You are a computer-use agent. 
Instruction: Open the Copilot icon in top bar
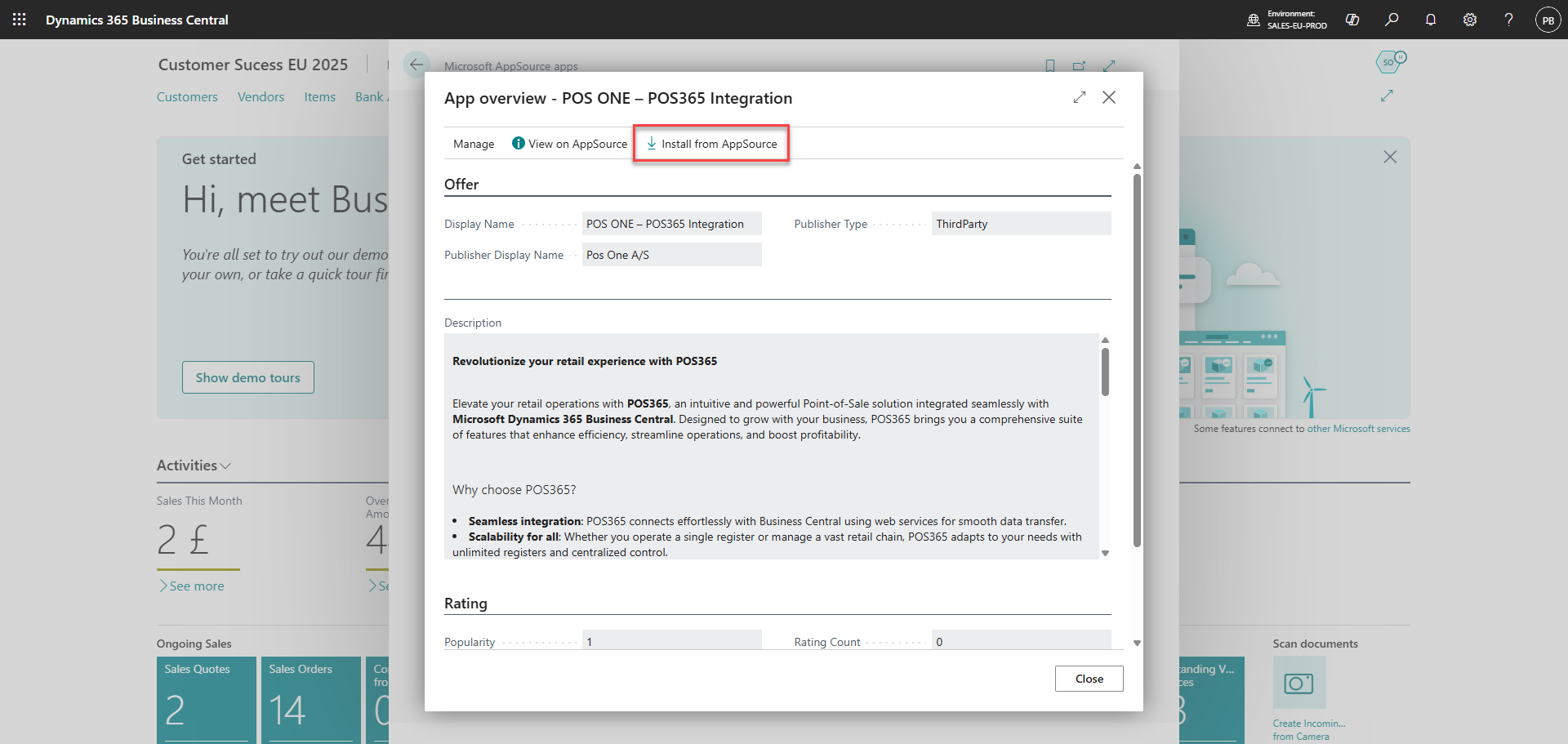click(1352, 20)
